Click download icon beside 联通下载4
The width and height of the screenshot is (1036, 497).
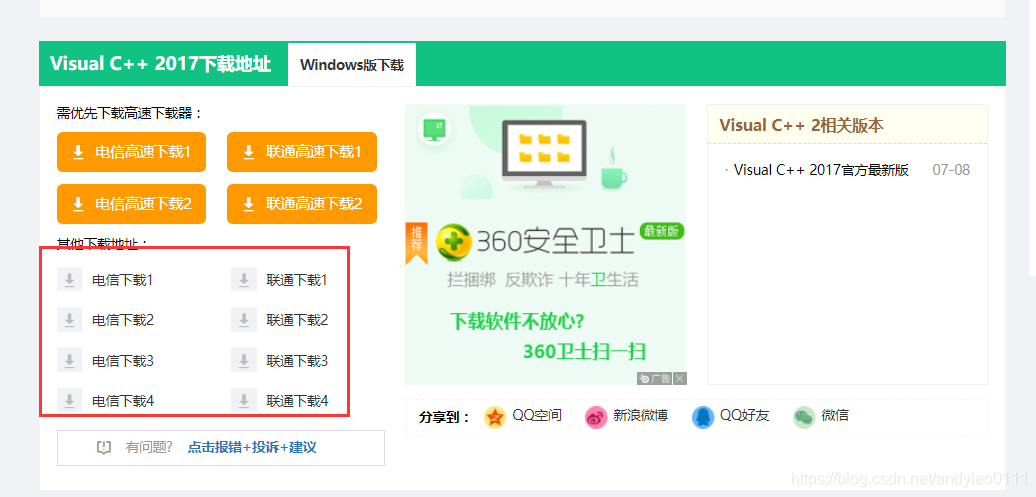tap(244, 401)
